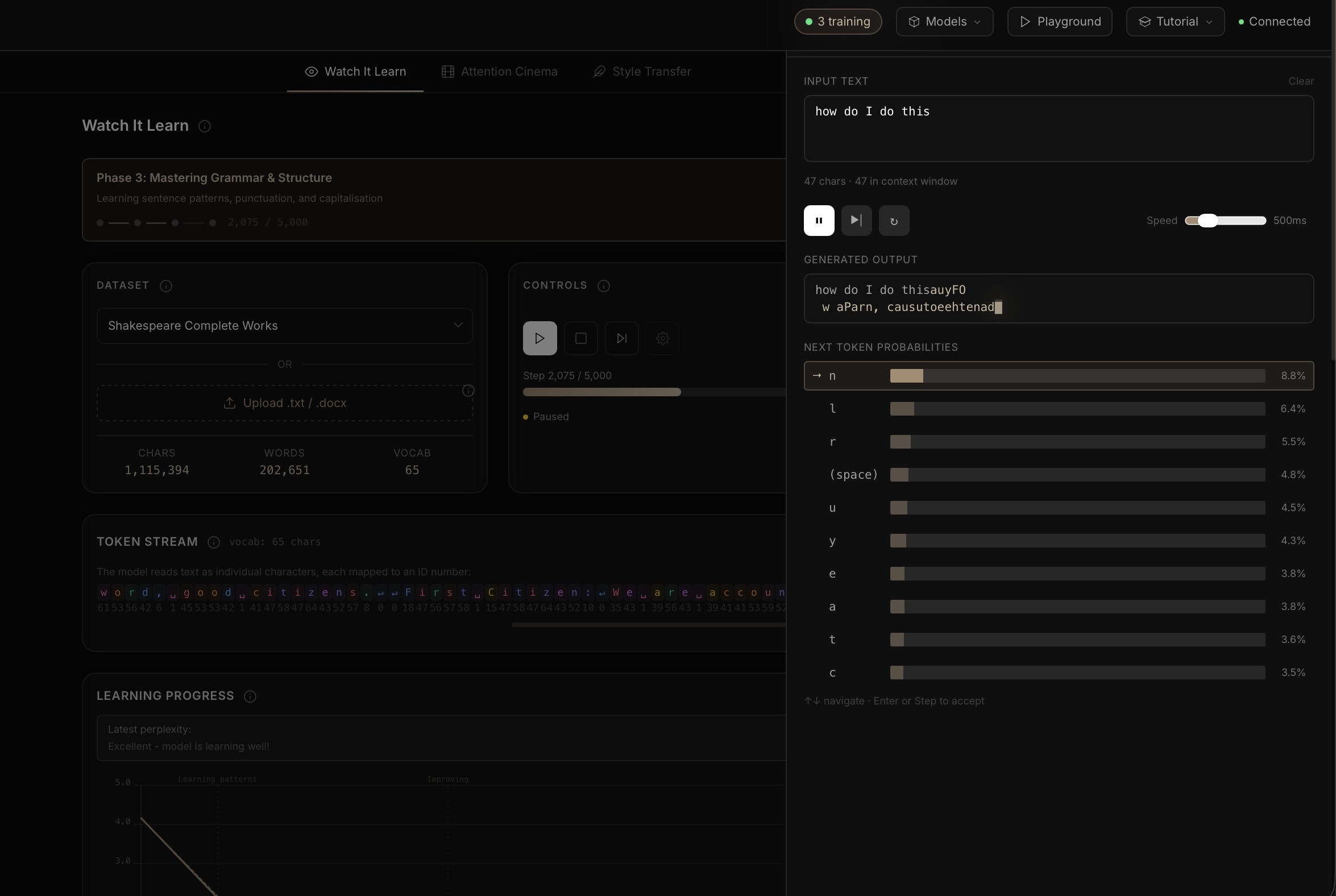Click Upload .txt / .docx button
This screenshot has height=896, width=1336.
tap(285, 403)
